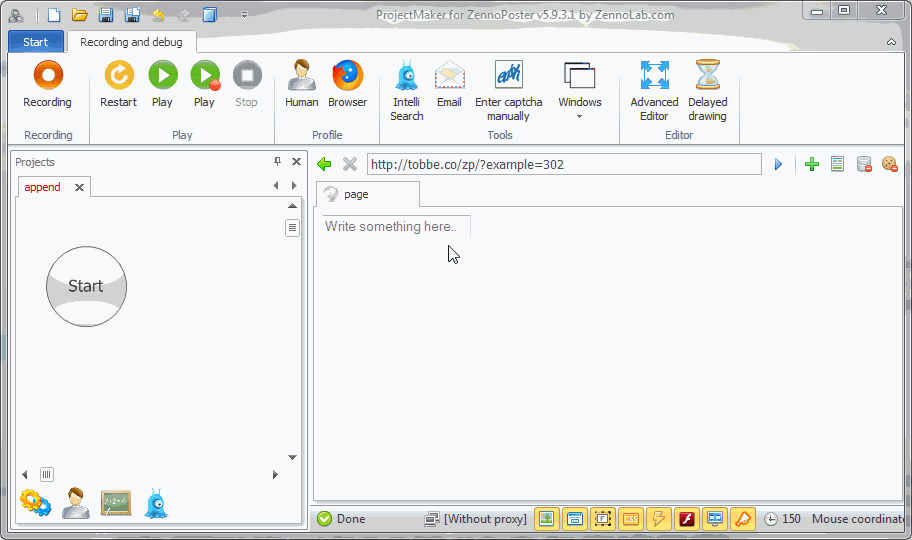Click the Save As double floppy disk icon
Image resolution: width=912 pixels, height=540 pixels.
[x=133, y=15]
